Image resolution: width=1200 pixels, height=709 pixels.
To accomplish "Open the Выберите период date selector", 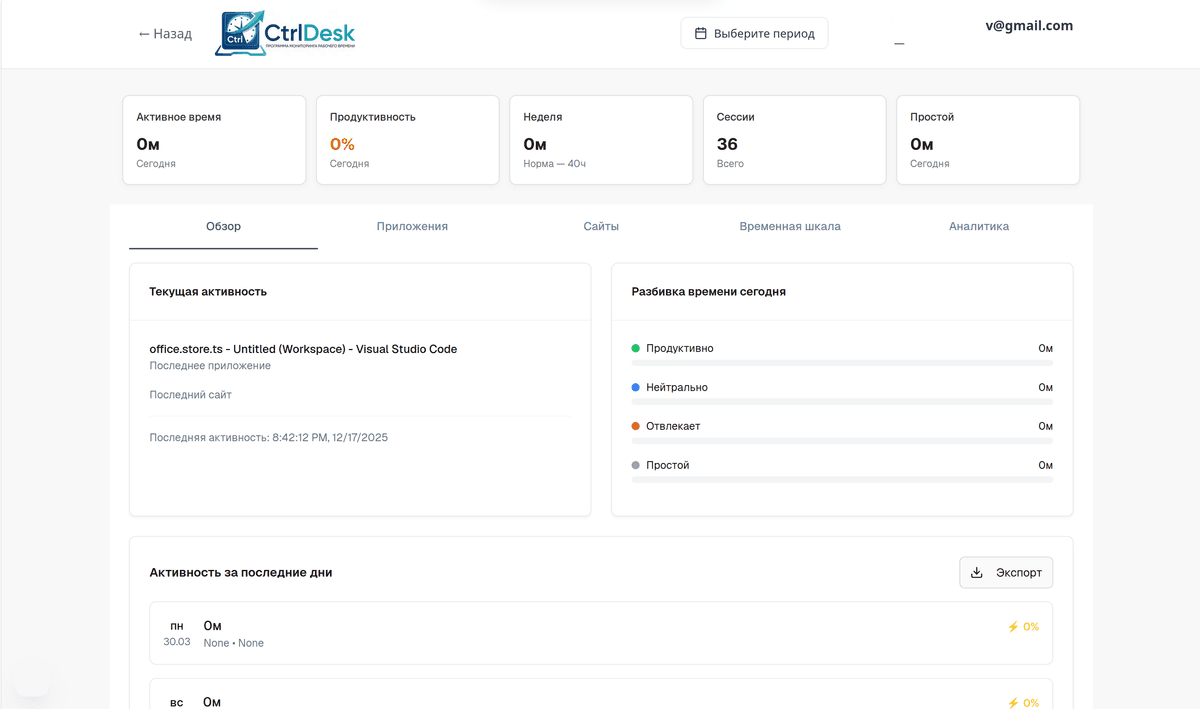I will pyautogui.click(x=754, y=33).
